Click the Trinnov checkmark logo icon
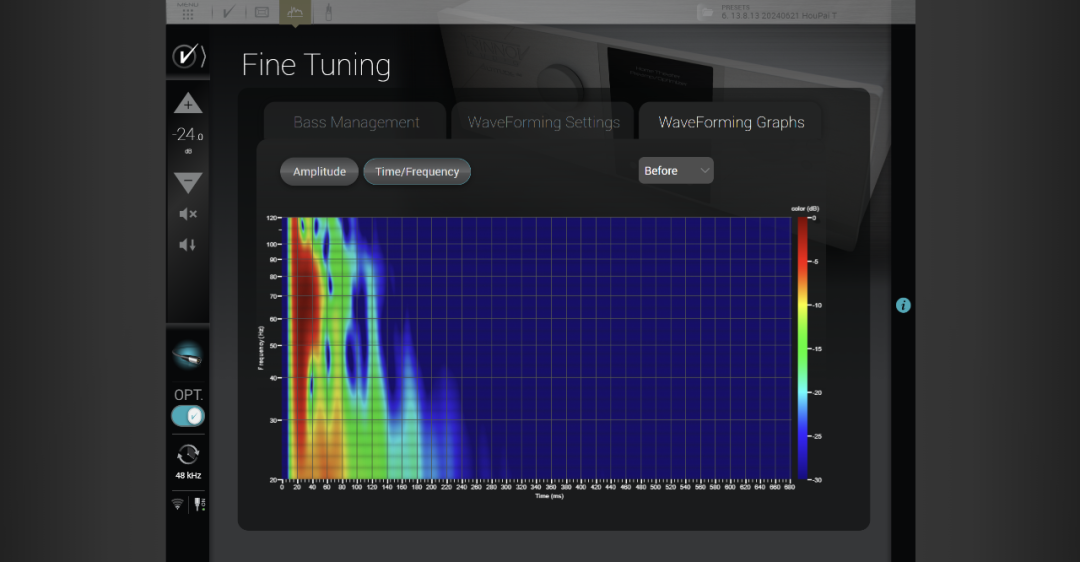The image size is (1080, 562). click(x=188, y=56)
